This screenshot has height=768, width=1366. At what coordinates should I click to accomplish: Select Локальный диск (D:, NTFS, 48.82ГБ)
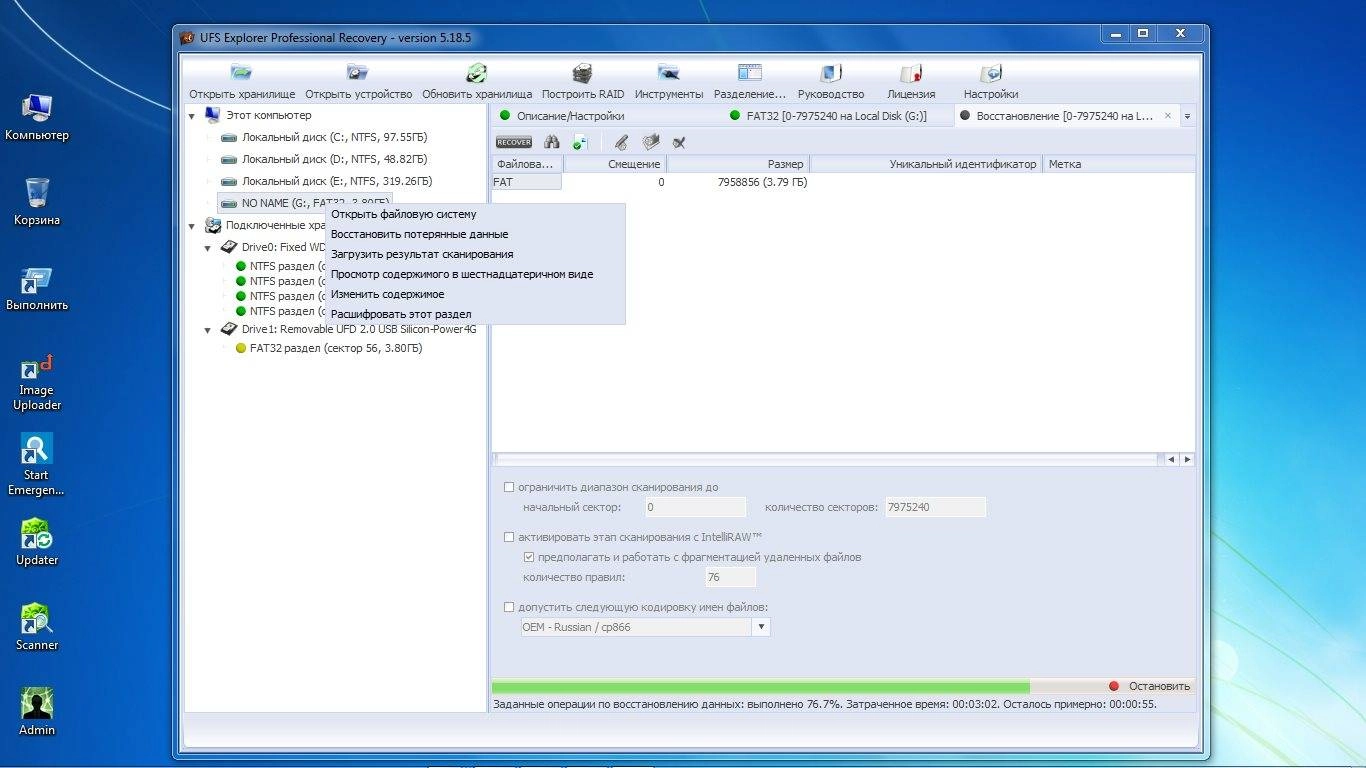point(334,159)
